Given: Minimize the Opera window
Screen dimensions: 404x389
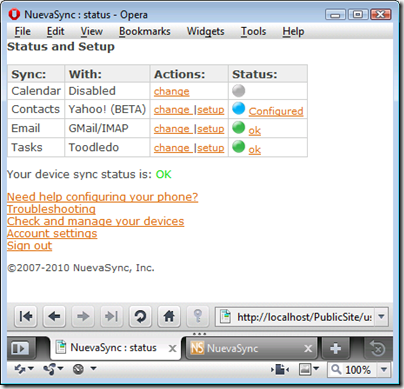Looking at the screenshot, I should coord(336,15).
